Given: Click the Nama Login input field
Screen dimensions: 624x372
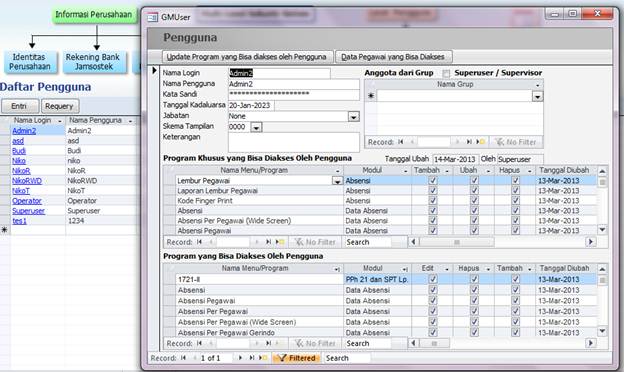Looking at the screenshot, I should [x=279, y=73].
